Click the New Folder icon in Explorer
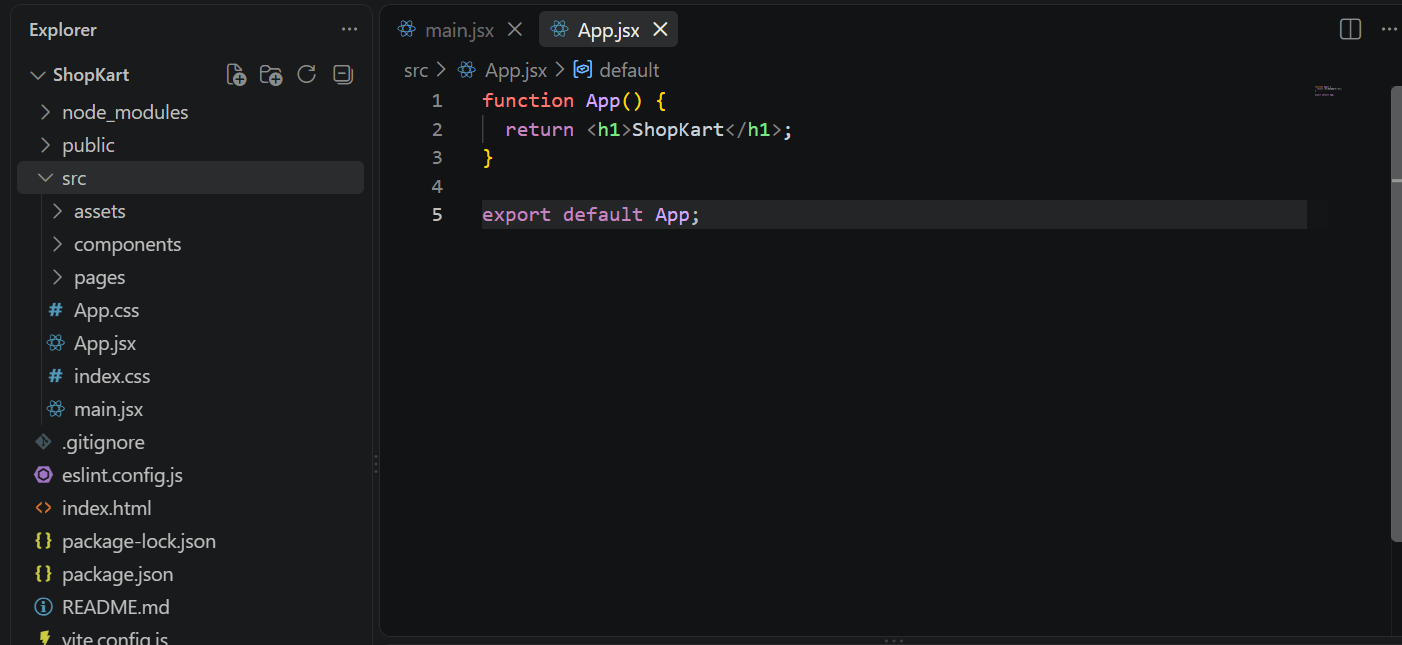1402x645 pixels. (x=271, y=74)
